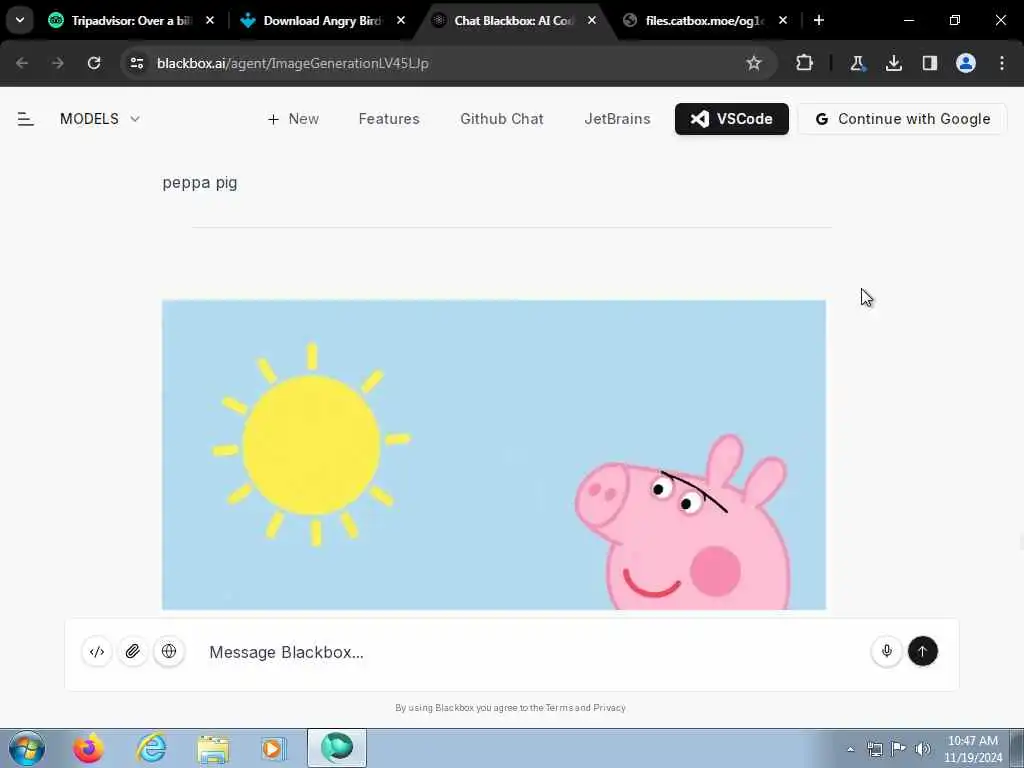Open Windows Explorer from the taskbar
Viewport: 1024px width, 768px height.
click(x=213, y=748)
